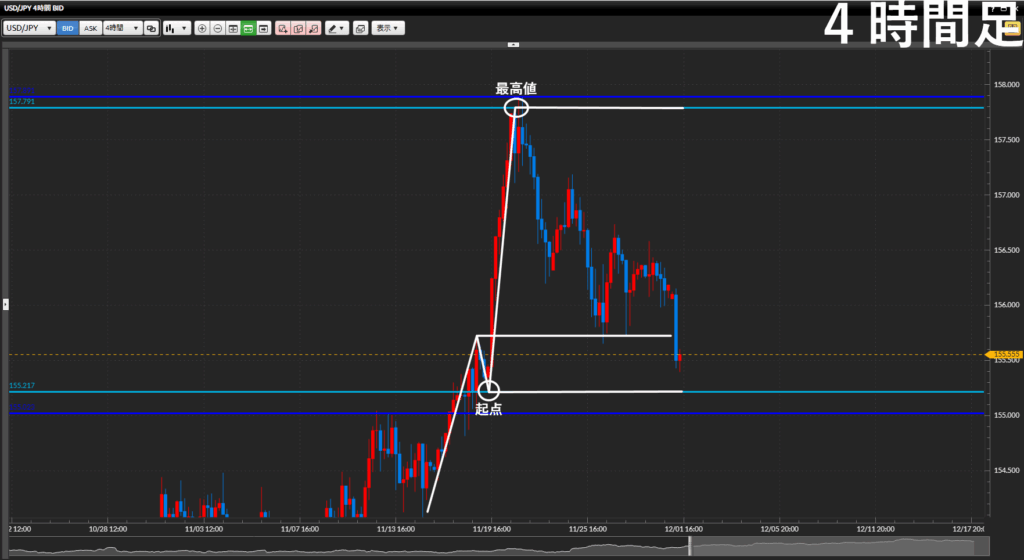Screen dimensions: 1024x560
Task: Click the middle pink indicator settings icon
Action: pyautogui.click(x=298, y=28)
